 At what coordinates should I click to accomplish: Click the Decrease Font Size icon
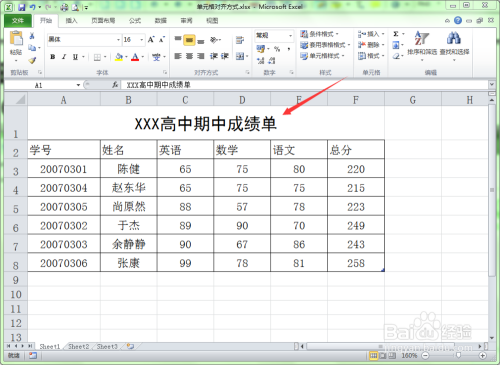[162, 40]
